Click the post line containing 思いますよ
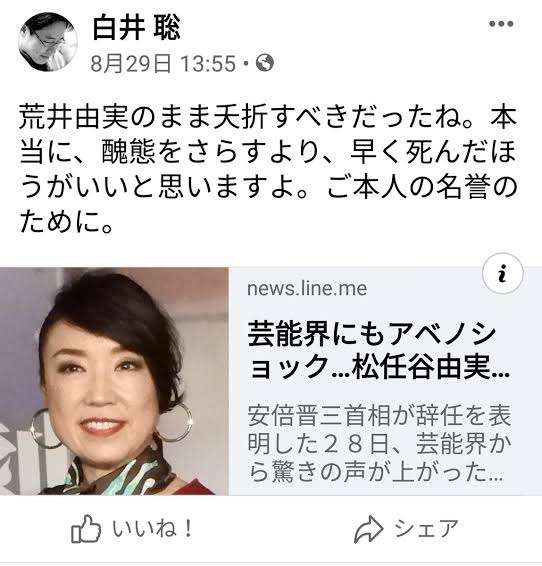The width and height of the screenshot is (542, 566). [x=268, y=188]
